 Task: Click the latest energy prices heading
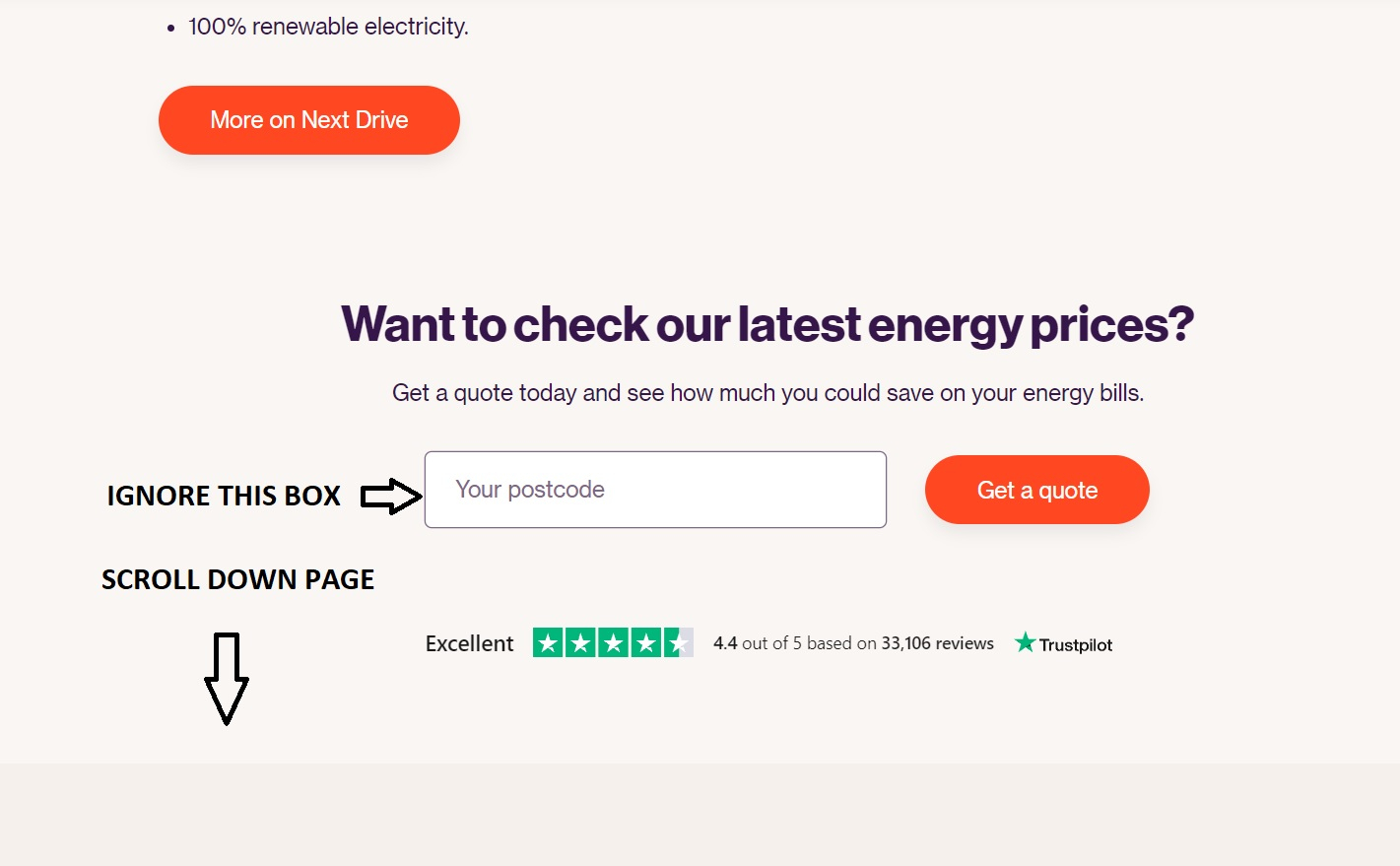767,324
